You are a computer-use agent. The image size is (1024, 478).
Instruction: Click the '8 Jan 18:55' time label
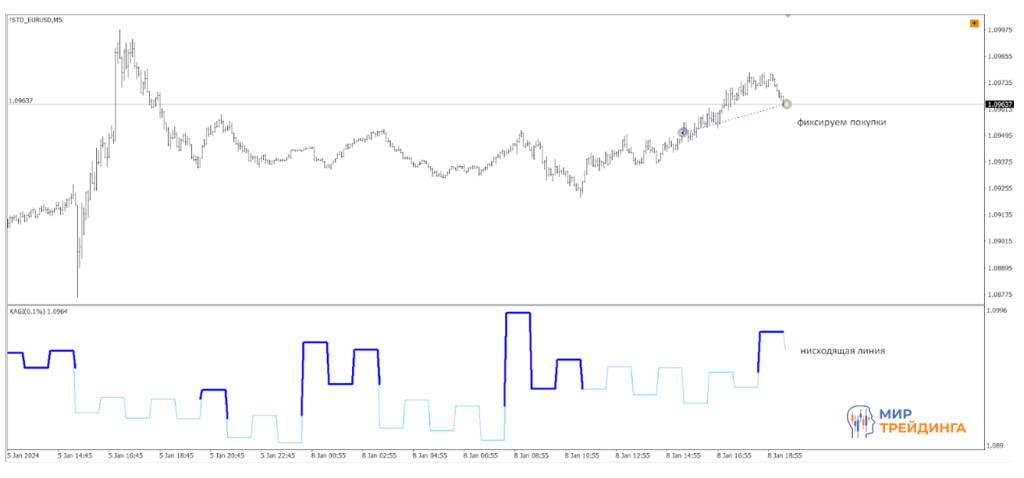[x=784, y=454]
